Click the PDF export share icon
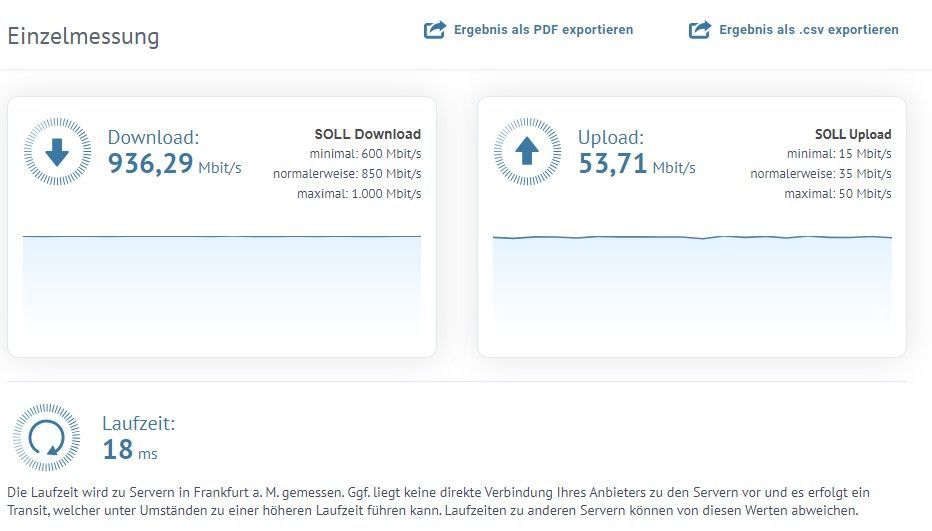932x531 pixels. 435,30
